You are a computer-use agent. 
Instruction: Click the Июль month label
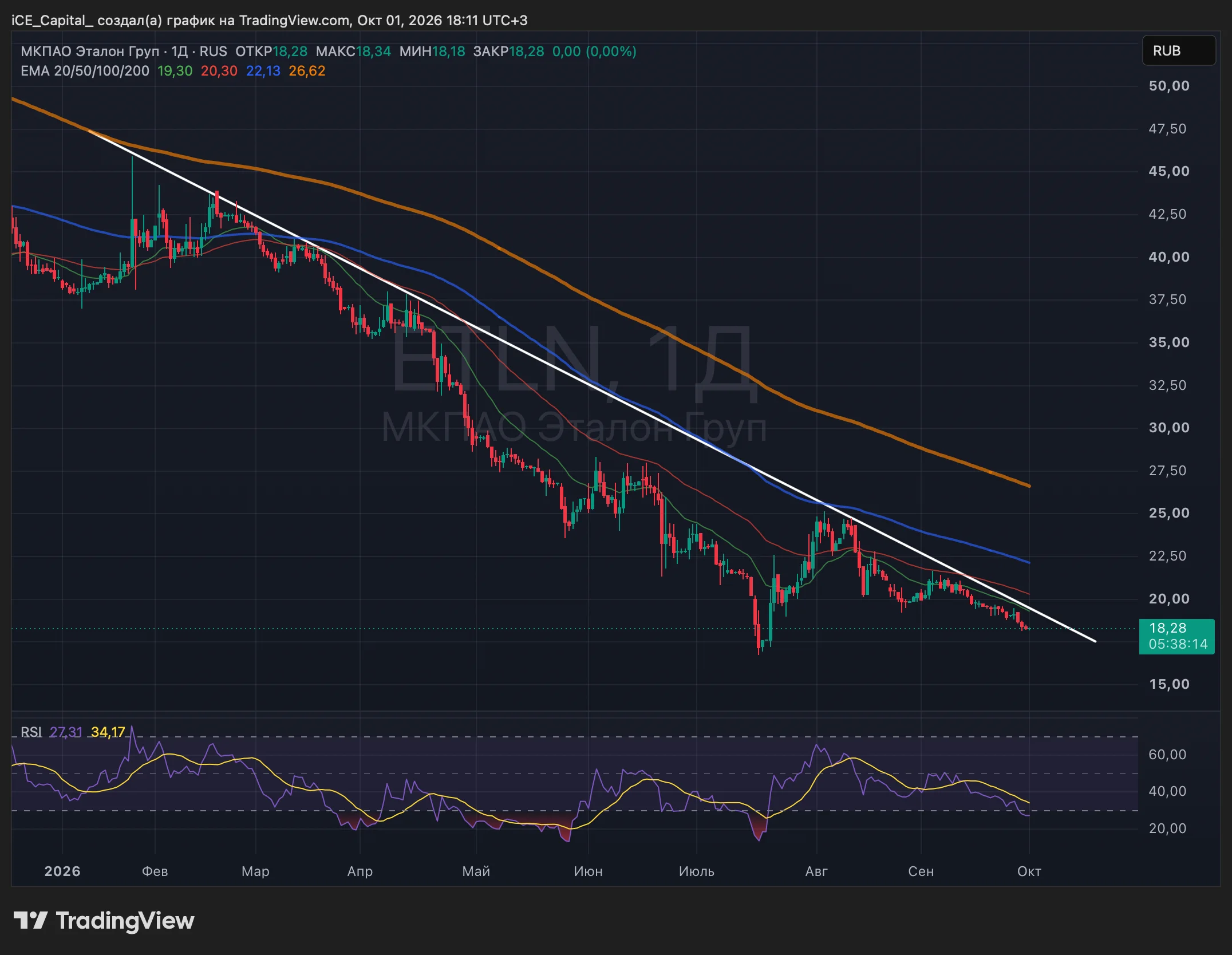[697, 871]
